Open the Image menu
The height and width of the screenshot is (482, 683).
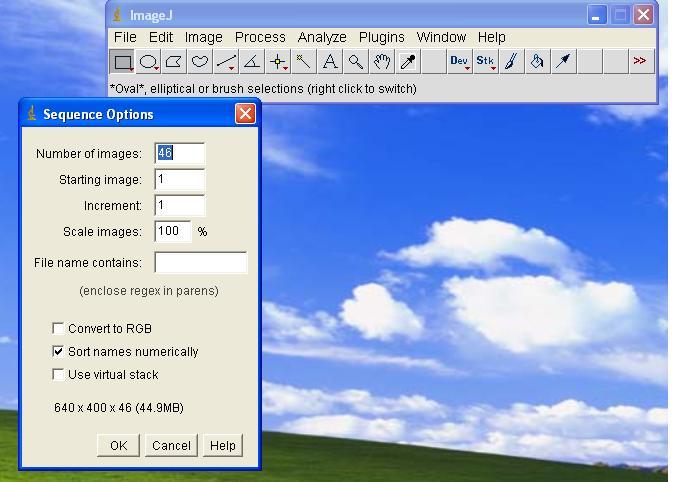point(203,37)
